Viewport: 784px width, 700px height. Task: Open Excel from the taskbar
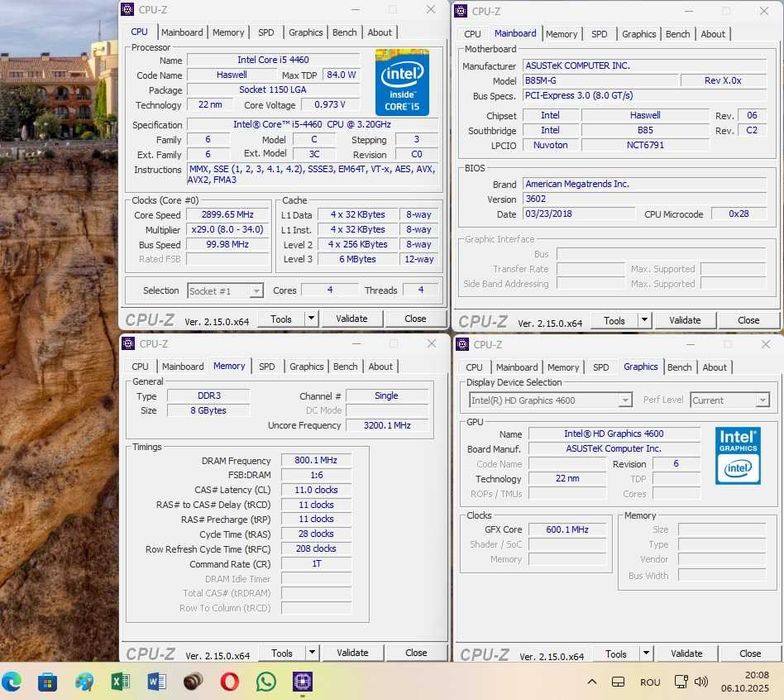click(x=120, y=682)
